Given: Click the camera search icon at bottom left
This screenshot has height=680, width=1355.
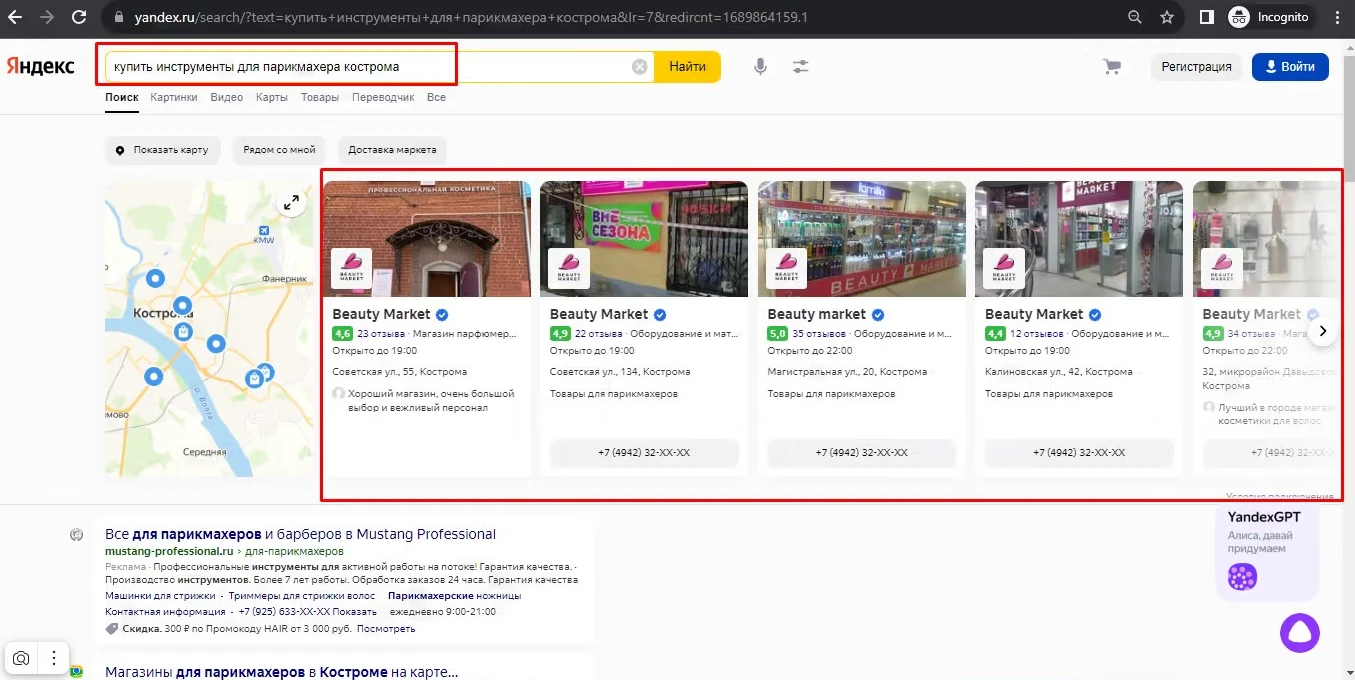Looking at the screenshot, I should 21,658.
